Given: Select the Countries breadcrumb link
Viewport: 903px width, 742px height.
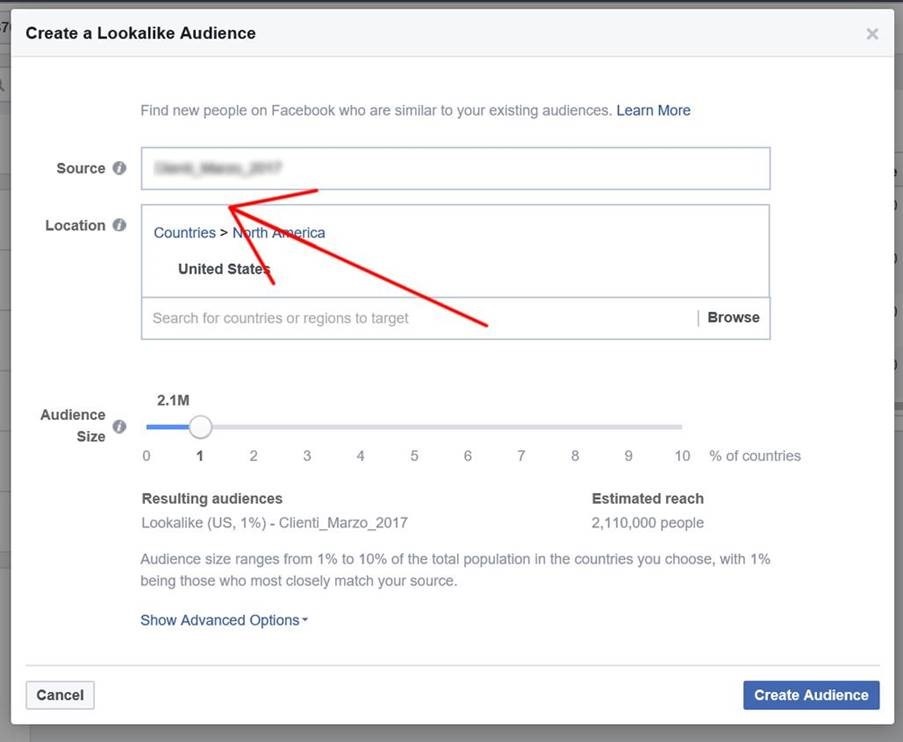Looking at the screenshot, I should 184,232.
